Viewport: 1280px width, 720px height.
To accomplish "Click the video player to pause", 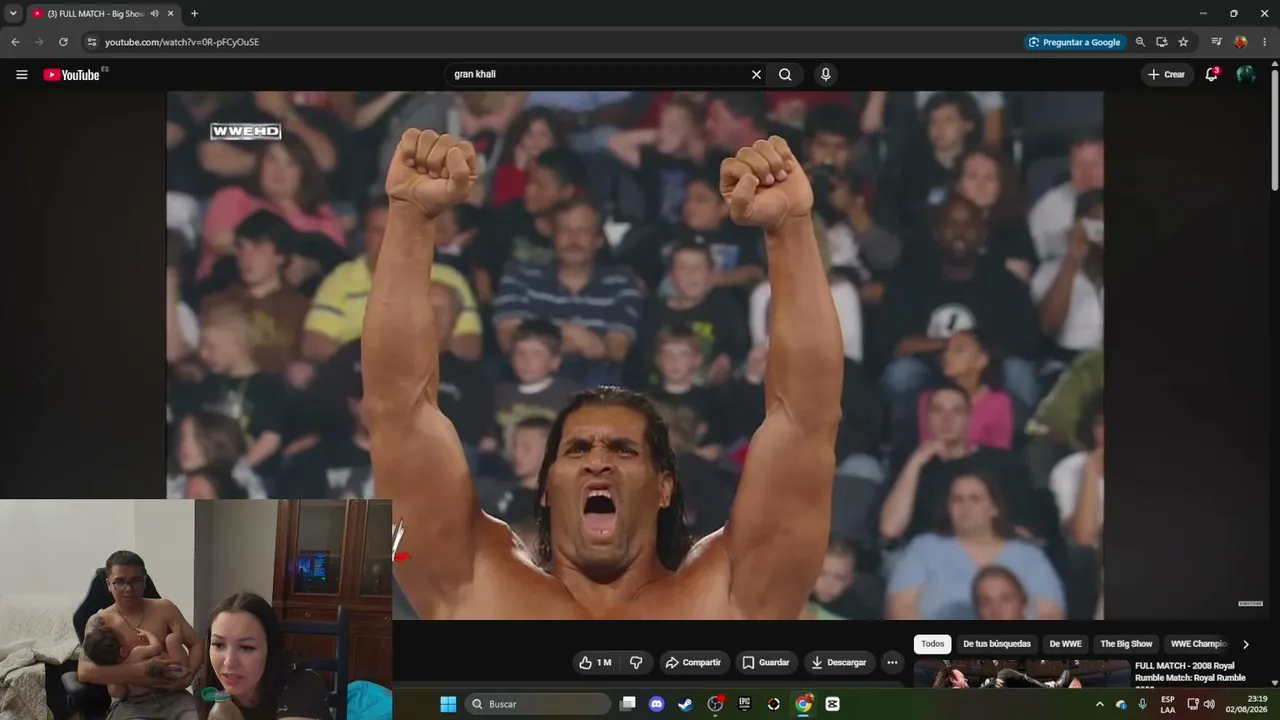I will 635,355.
